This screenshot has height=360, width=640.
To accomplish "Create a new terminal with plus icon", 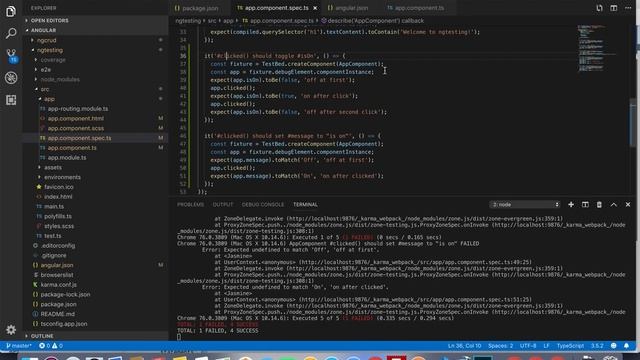I will (x=571, y=204).
